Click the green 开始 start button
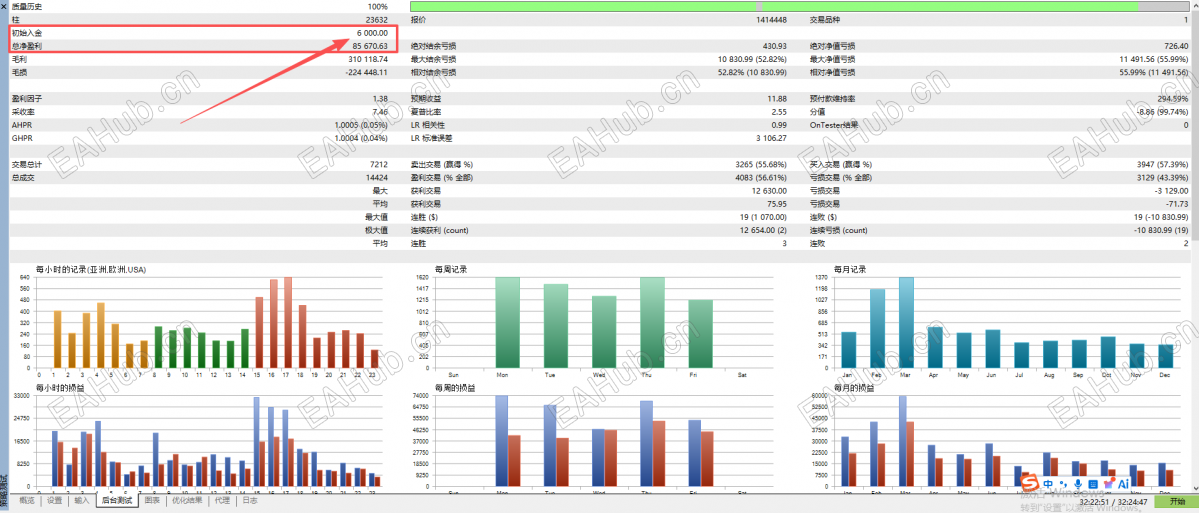 pos(1176,502)
